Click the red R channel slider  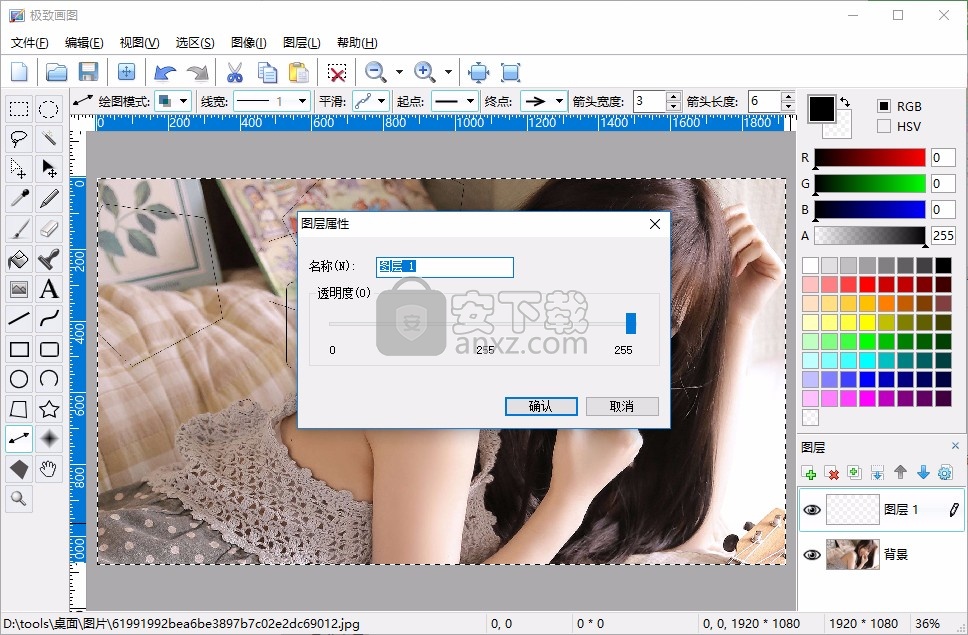pos(870,157)
